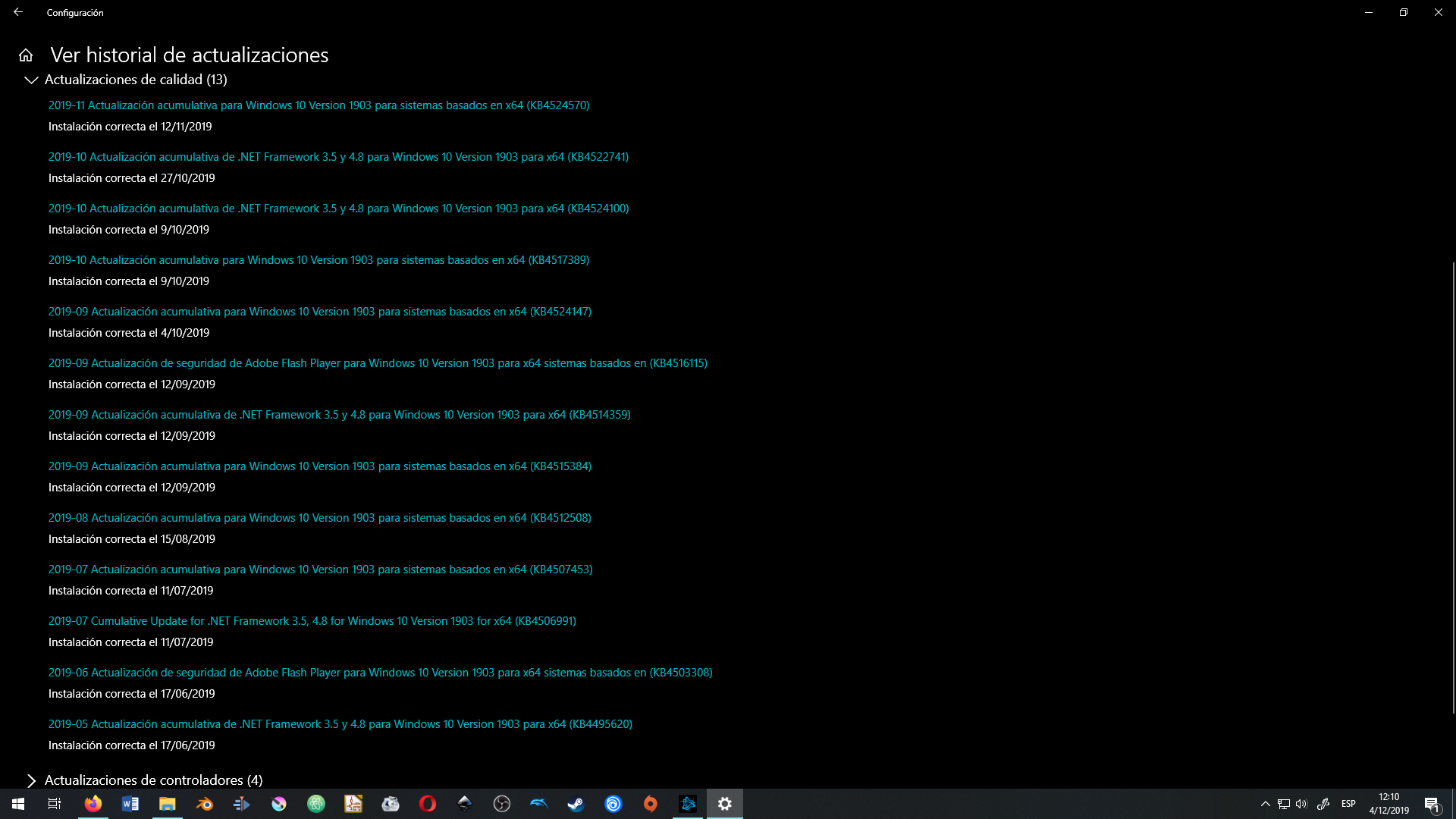Open the Action Center notifications icon

pos(1432,804)
